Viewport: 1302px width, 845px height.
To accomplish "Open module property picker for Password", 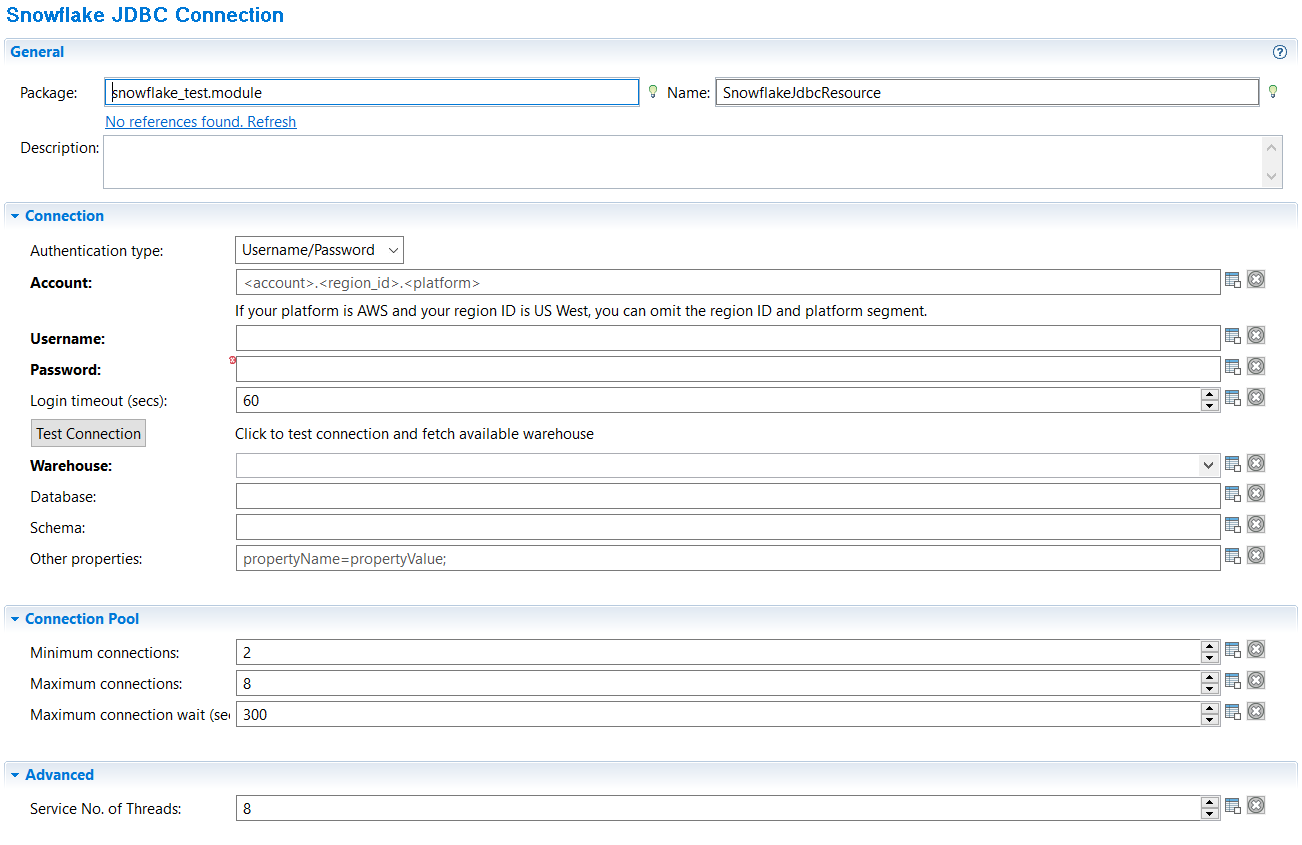I will pyautogui.click(x=1233, y=368).
